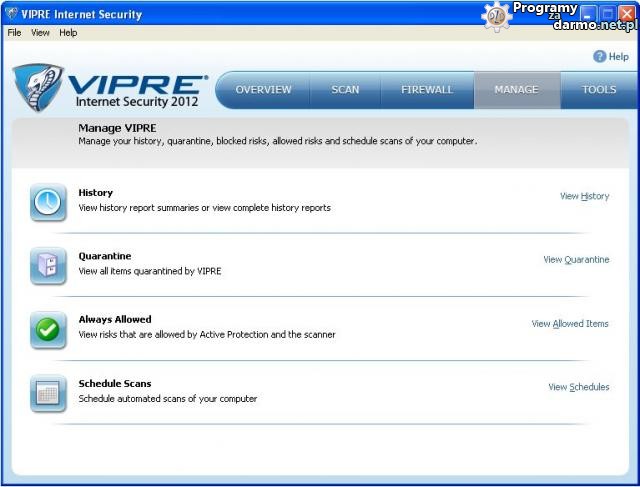Click the History clock icon

(47, 202)
